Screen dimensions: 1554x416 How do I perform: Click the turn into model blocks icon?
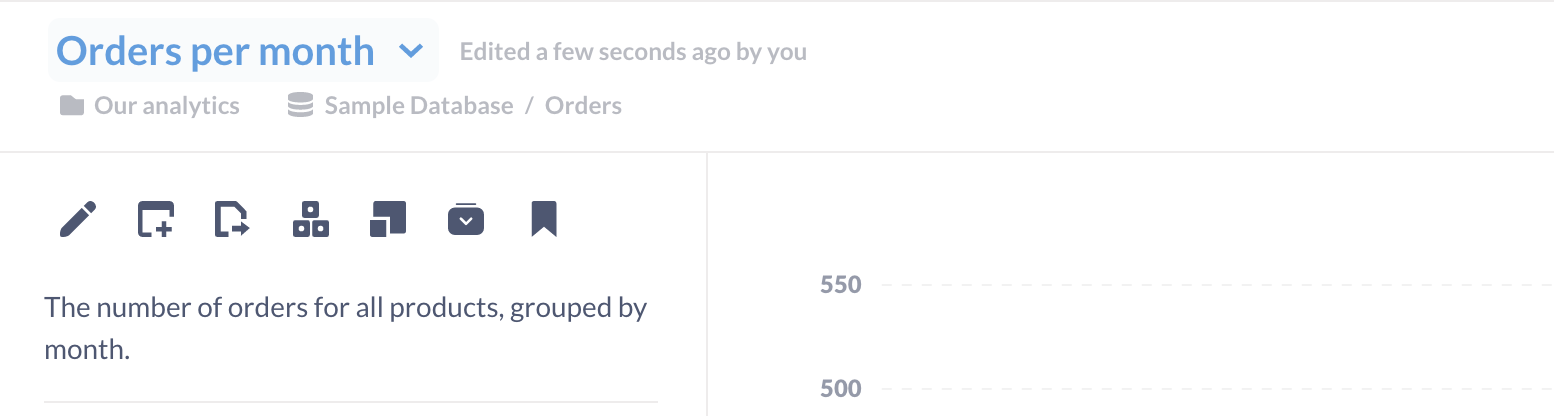(x=310, y=219)
